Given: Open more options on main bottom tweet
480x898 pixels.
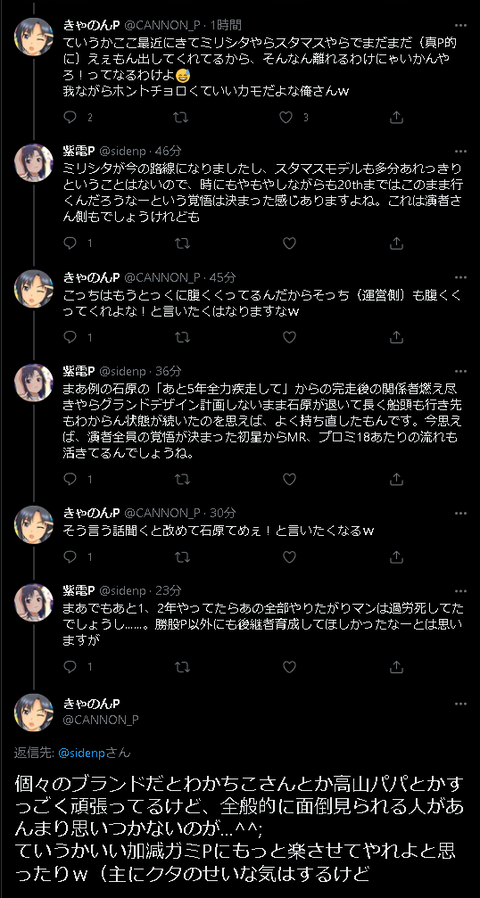Looking at the screenshot, I should tap(460, 703).
